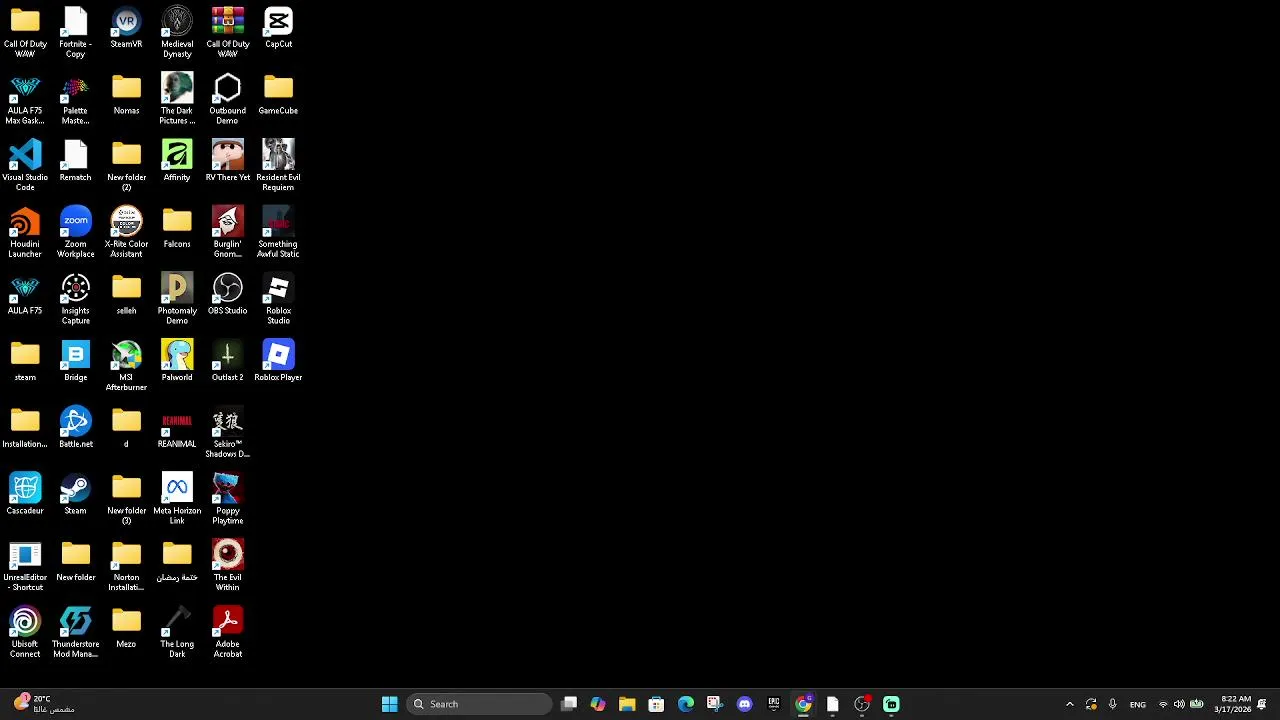This screenshot has height=720, width=1280.
Task: Select the Roblox Player shortcut
Action: pyautogui.click(x=278, y=362)
